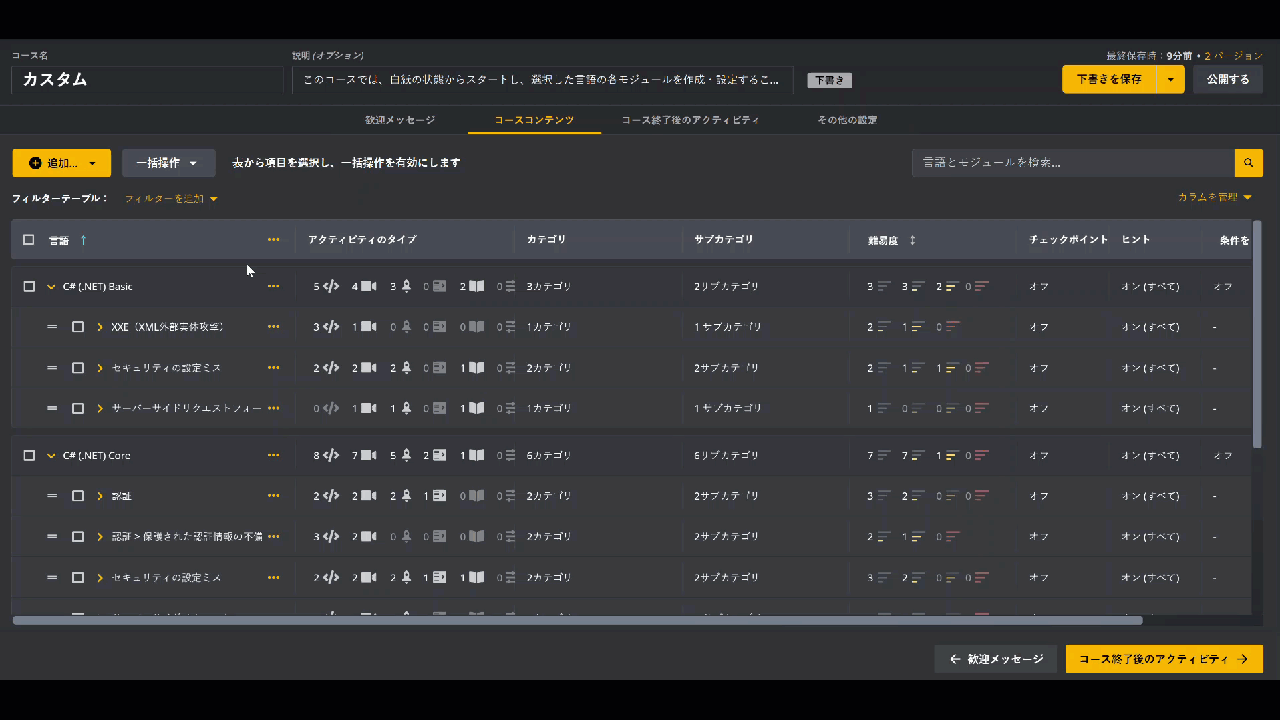This screenshot has width=1280, height=720.
Task: Open the 2 バージョン link
Action: coord(1233,56)
